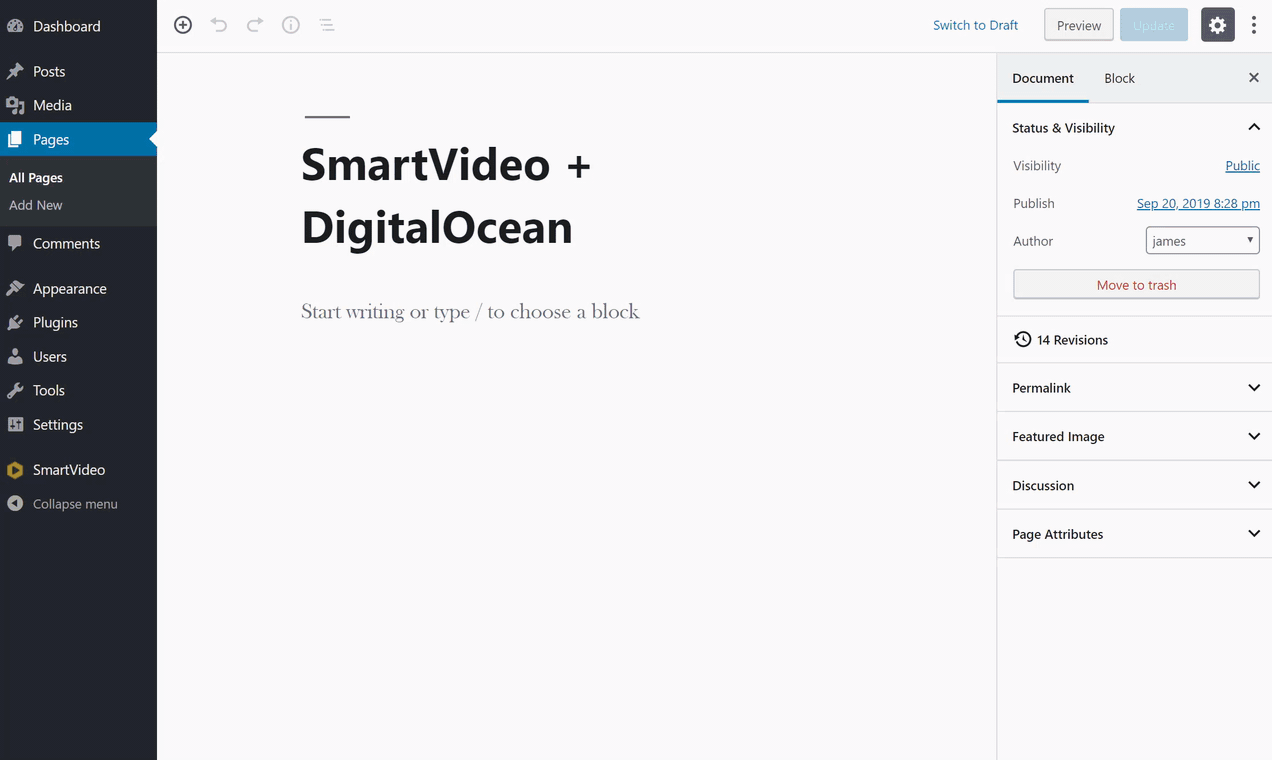Open the block navigation outline icon
The height and width of the screenshot is (760, 1272).
tap(327, 25)
